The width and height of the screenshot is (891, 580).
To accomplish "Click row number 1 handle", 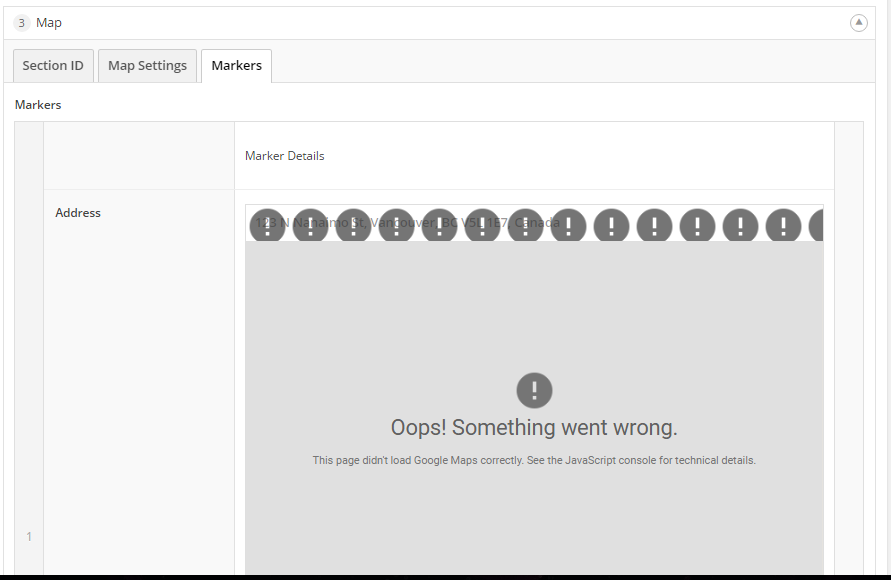I will [29, 537].
